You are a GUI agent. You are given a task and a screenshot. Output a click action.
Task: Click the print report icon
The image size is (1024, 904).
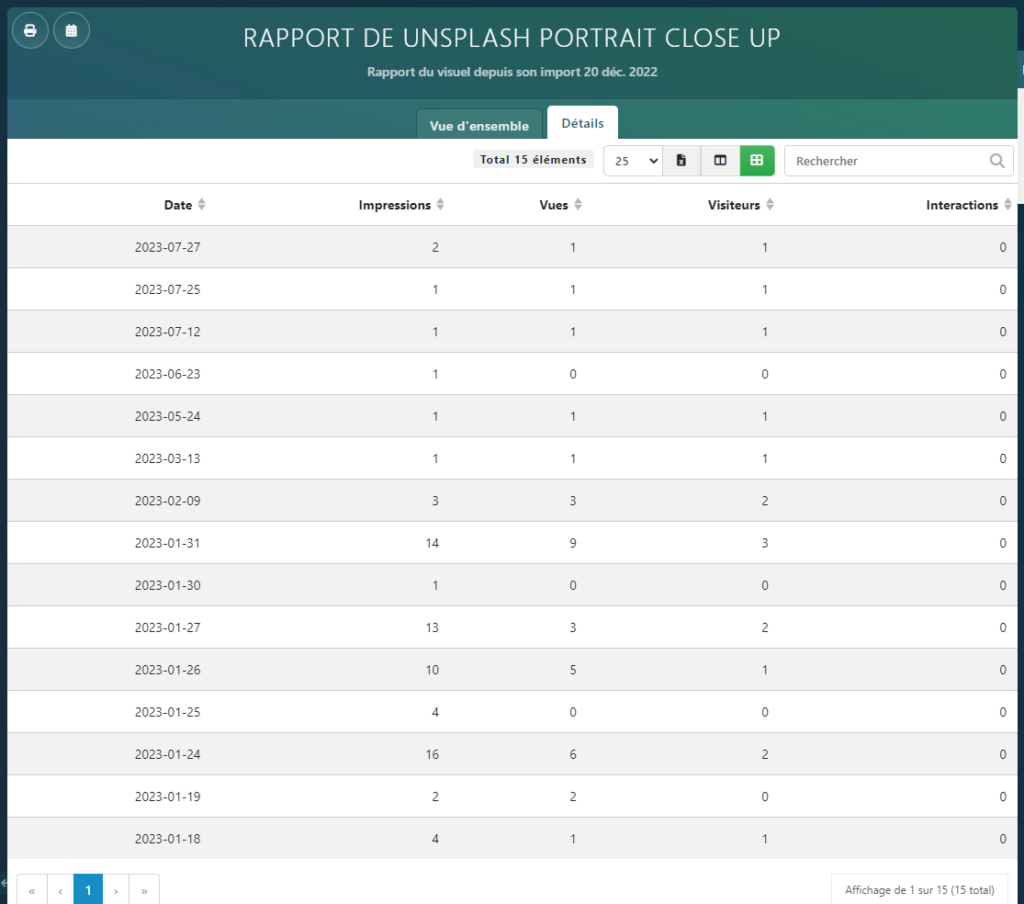pyautogui.click(x=30, y=30)
